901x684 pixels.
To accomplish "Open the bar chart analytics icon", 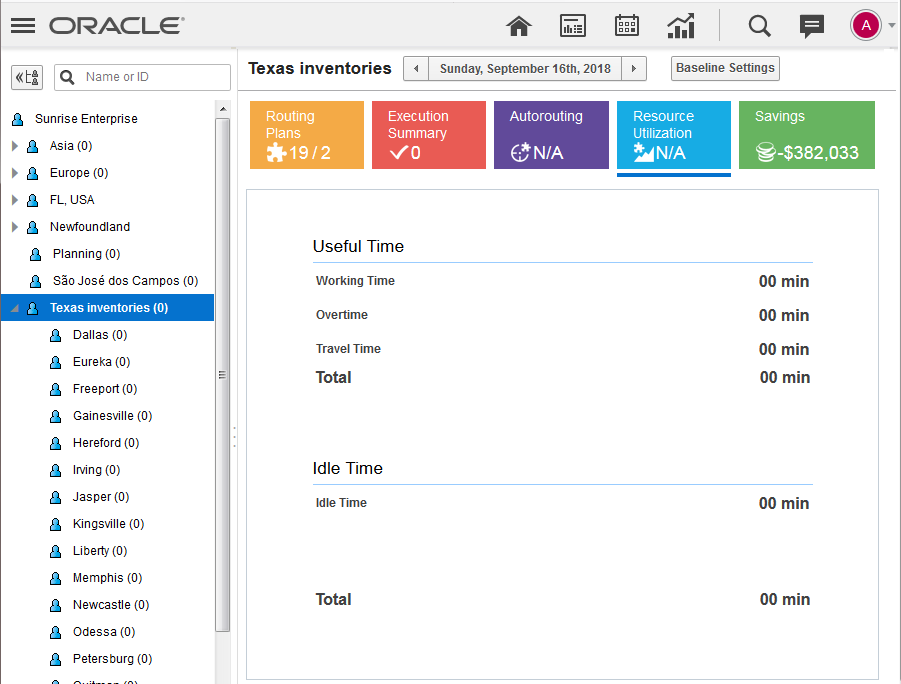I will coord(681,26).
